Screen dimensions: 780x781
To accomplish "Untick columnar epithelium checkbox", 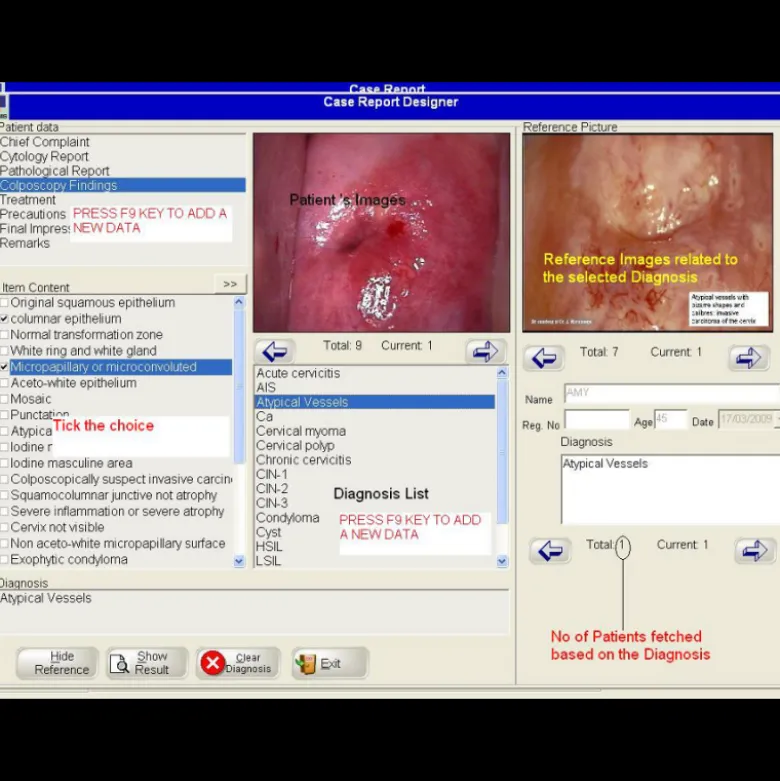I will coord(4,318).
